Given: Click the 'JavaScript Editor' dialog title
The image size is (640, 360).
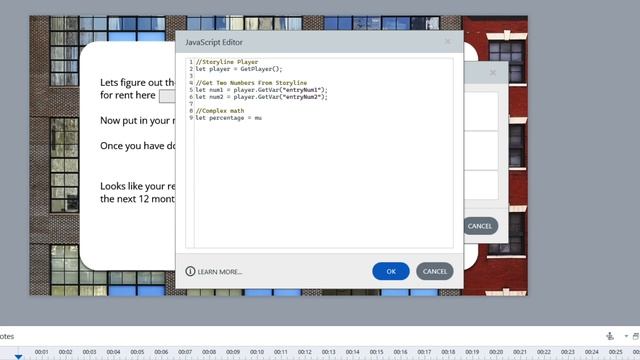Looking at the screenshot, I should [213, 42].
